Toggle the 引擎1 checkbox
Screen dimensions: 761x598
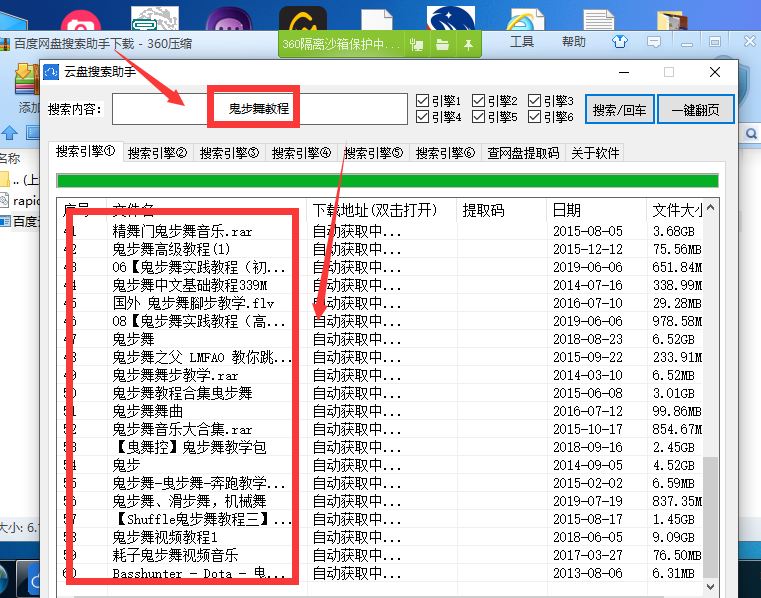click(423, 101)
